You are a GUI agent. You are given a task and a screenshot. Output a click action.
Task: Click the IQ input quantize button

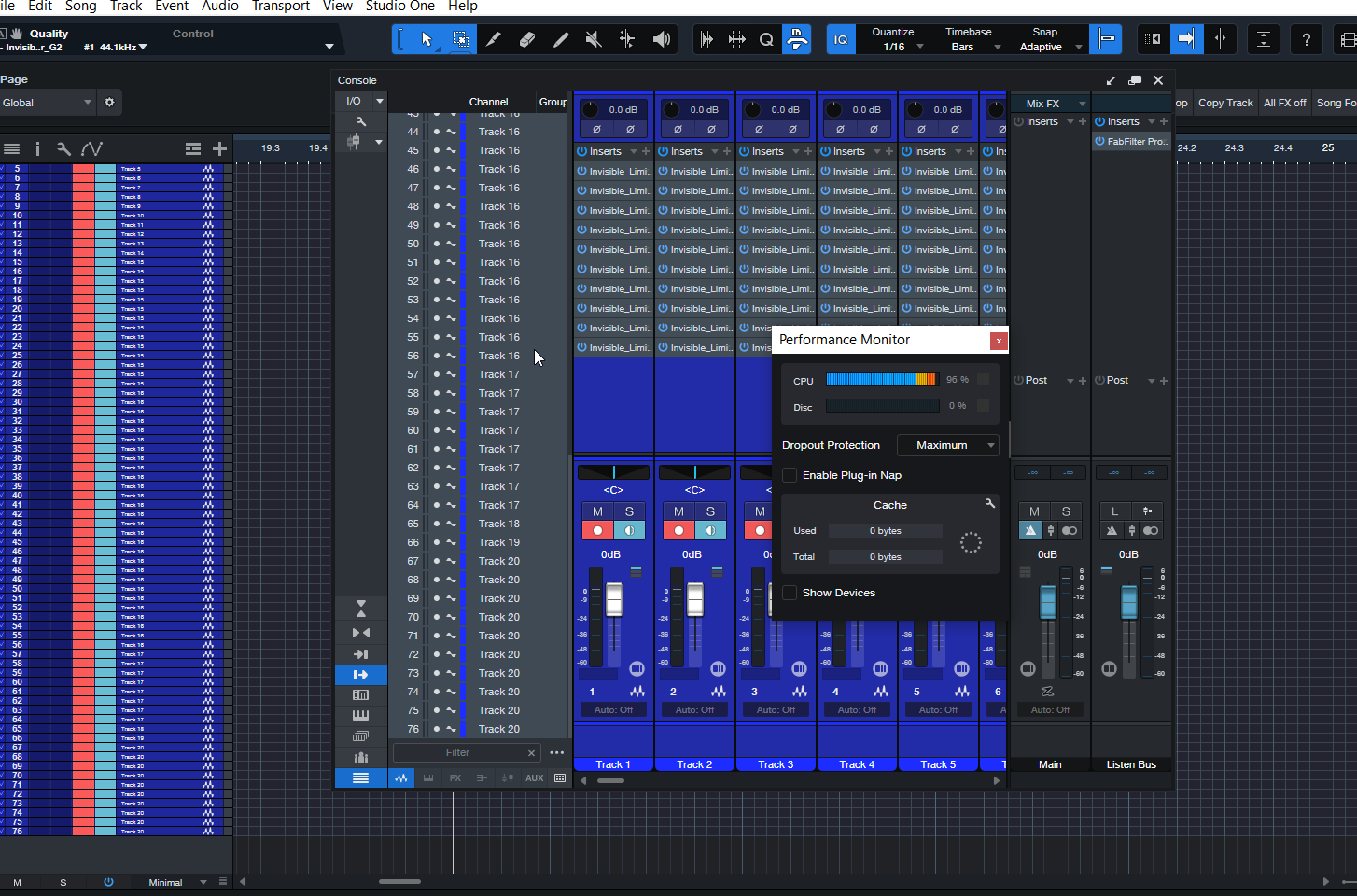click(841, 39)
